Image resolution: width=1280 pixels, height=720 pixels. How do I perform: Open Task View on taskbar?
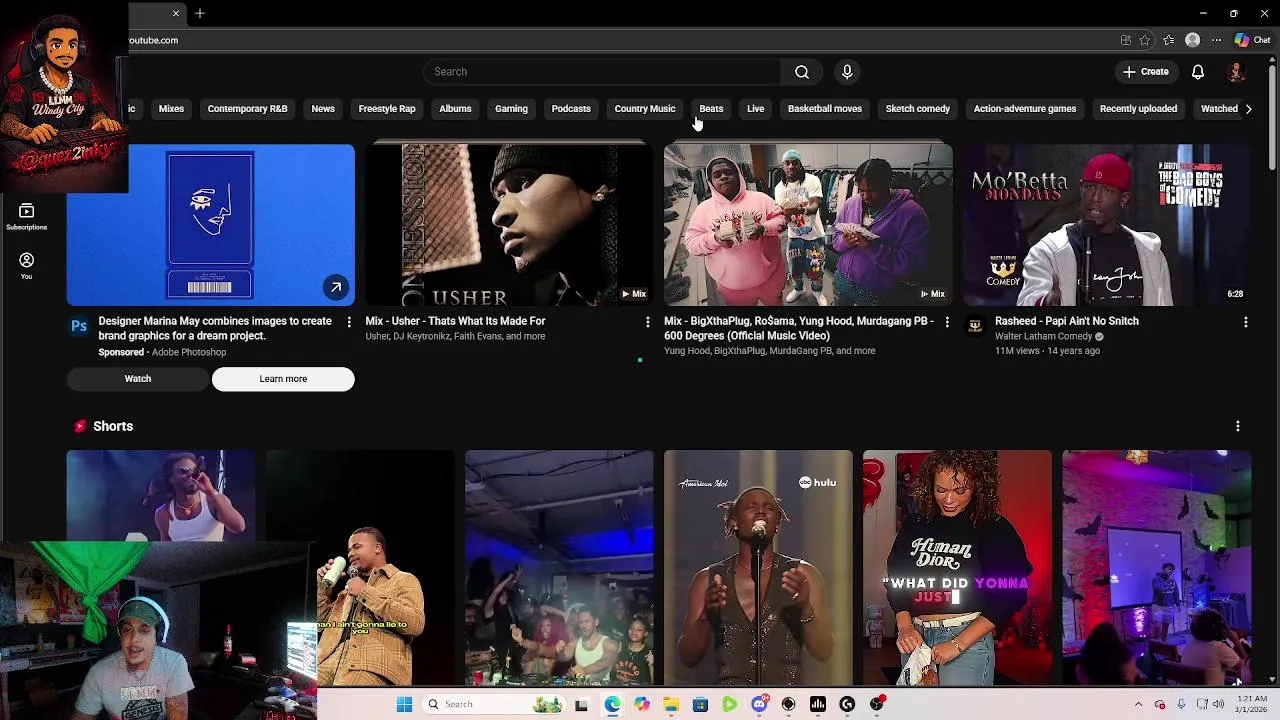(x=581, y=704)
